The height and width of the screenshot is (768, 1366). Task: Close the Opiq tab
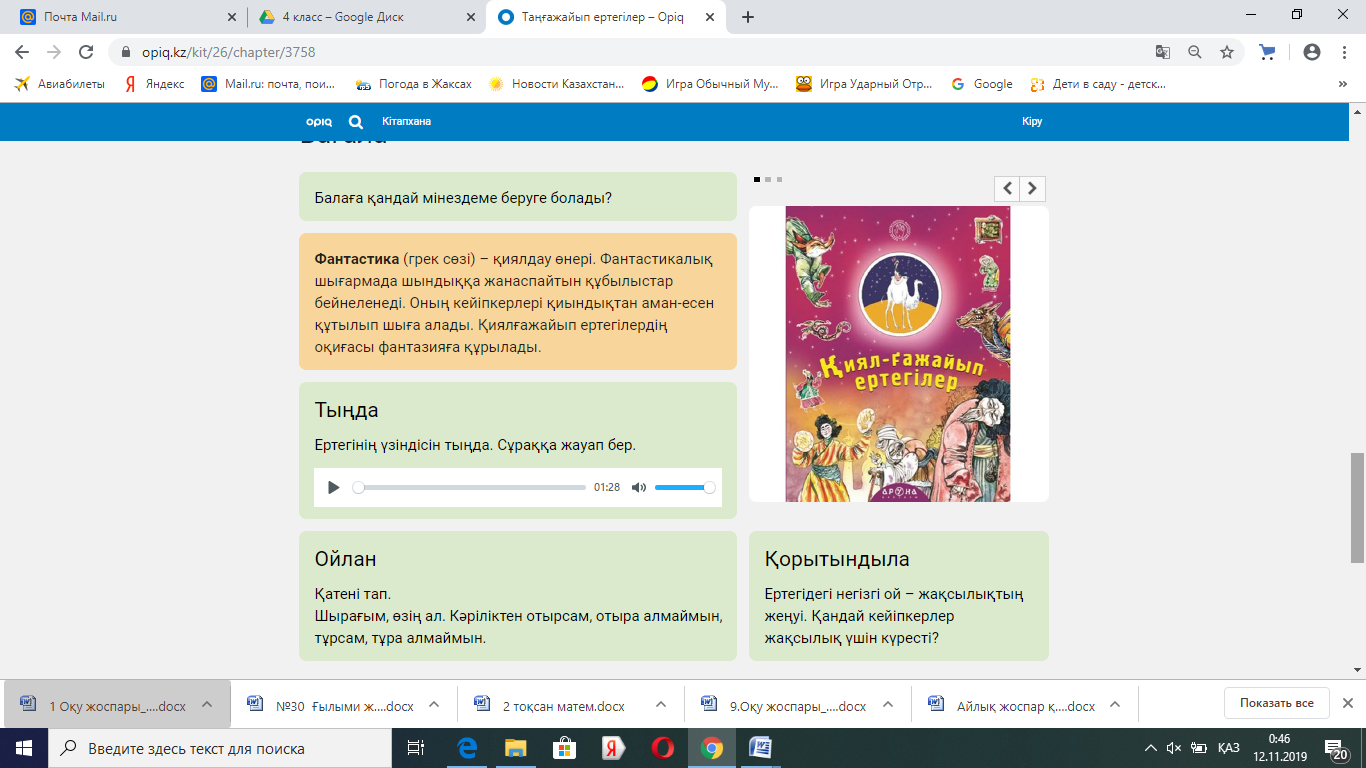point(709,17)
